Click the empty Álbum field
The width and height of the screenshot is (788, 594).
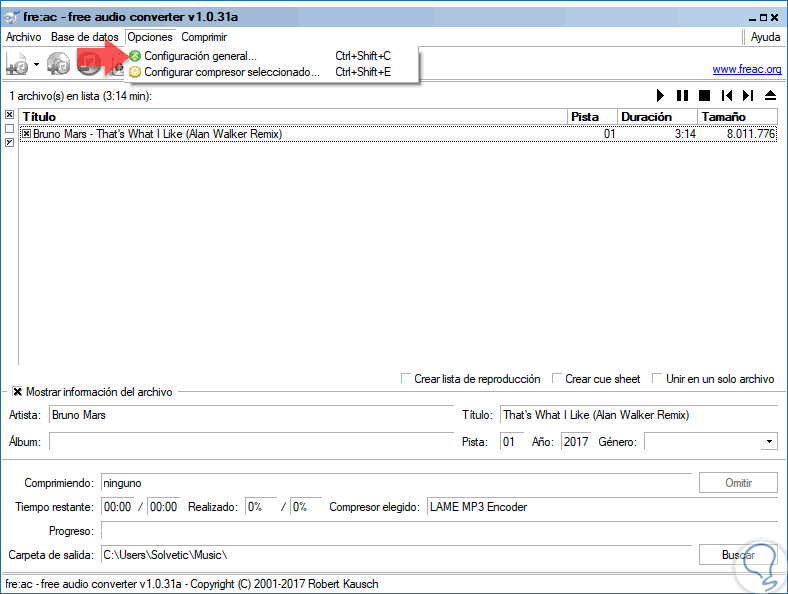coord(251,442)
